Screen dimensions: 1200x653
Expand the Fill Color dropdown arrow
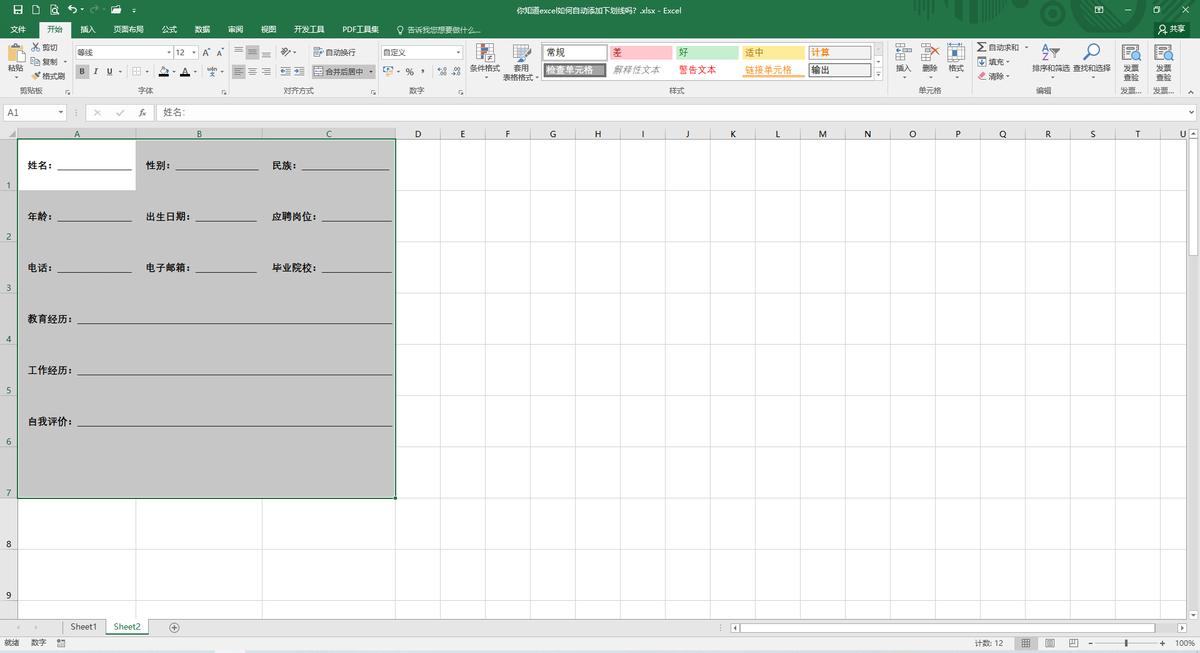coord(174,71)
